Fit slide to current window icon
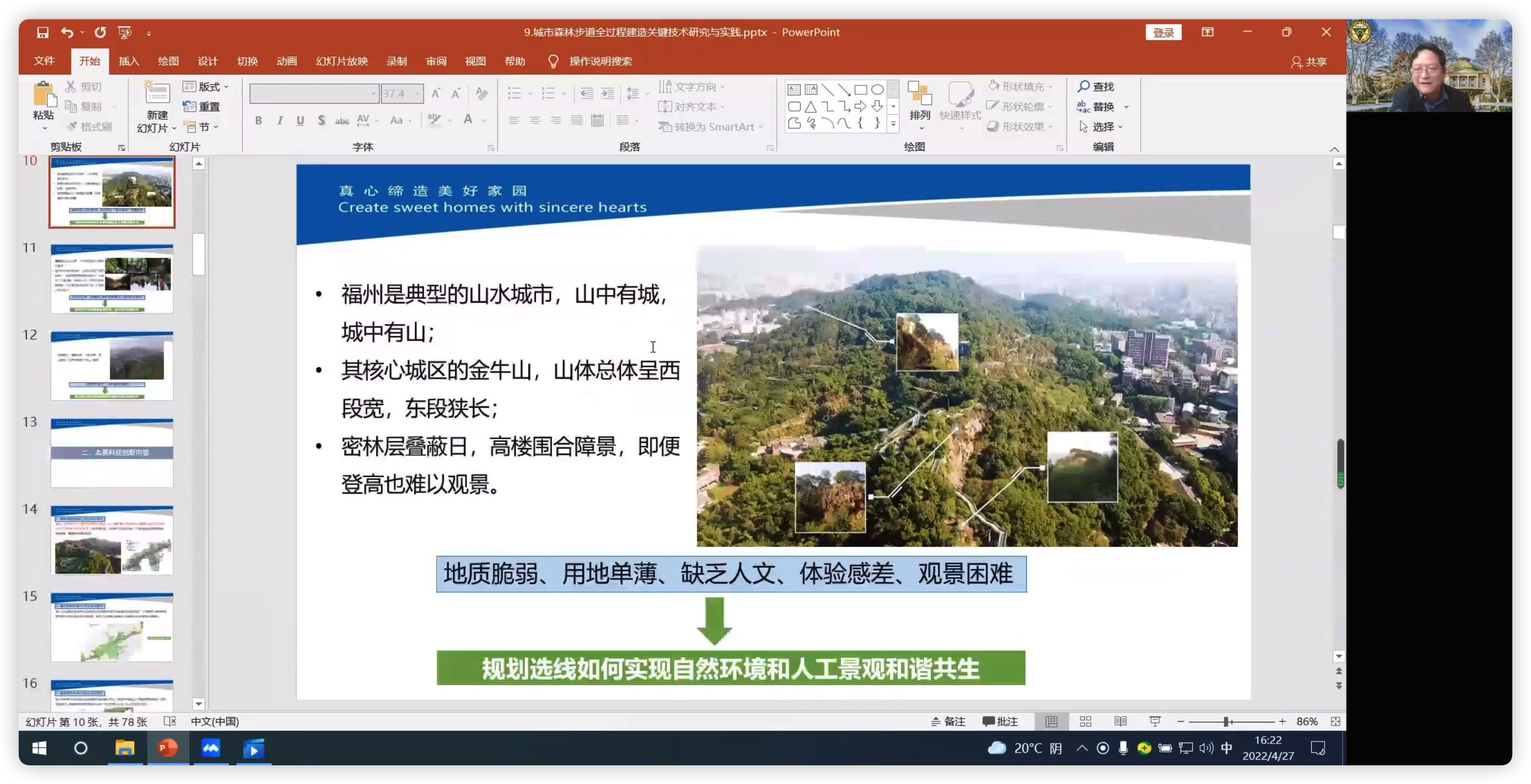Image resolution: width=1531 pixels, height=784 pixels. point(1335,721)
